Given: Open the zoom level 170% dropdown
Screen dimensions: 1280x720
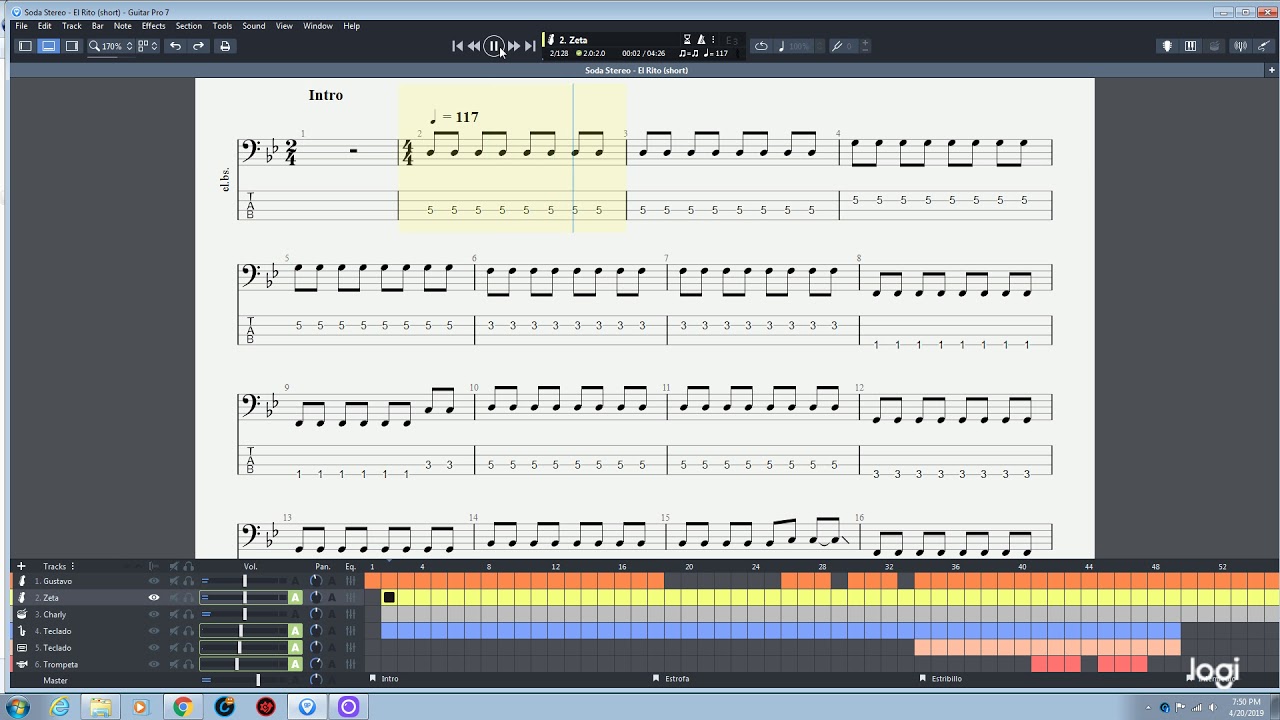Looking at the screenshot, I should coord(111,46).
